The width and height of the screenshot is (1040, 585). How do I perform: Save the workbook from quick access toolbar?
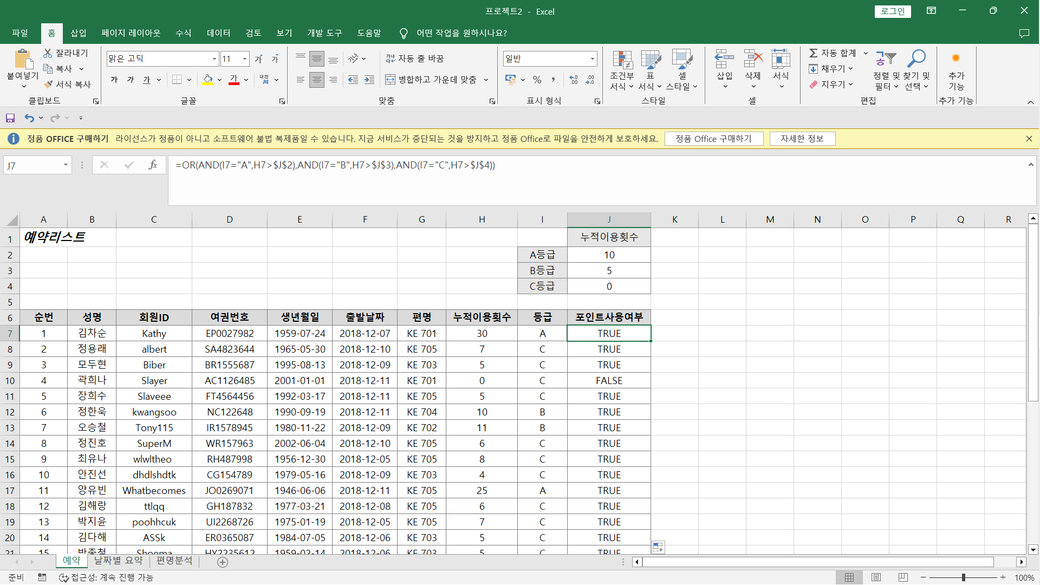coord(11,118)
